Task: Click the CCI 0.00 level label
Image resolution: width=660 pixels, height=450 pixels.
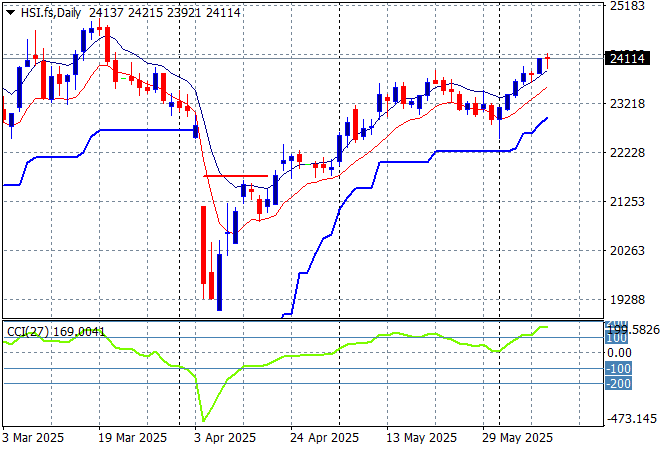Action: tap(619, 353)
